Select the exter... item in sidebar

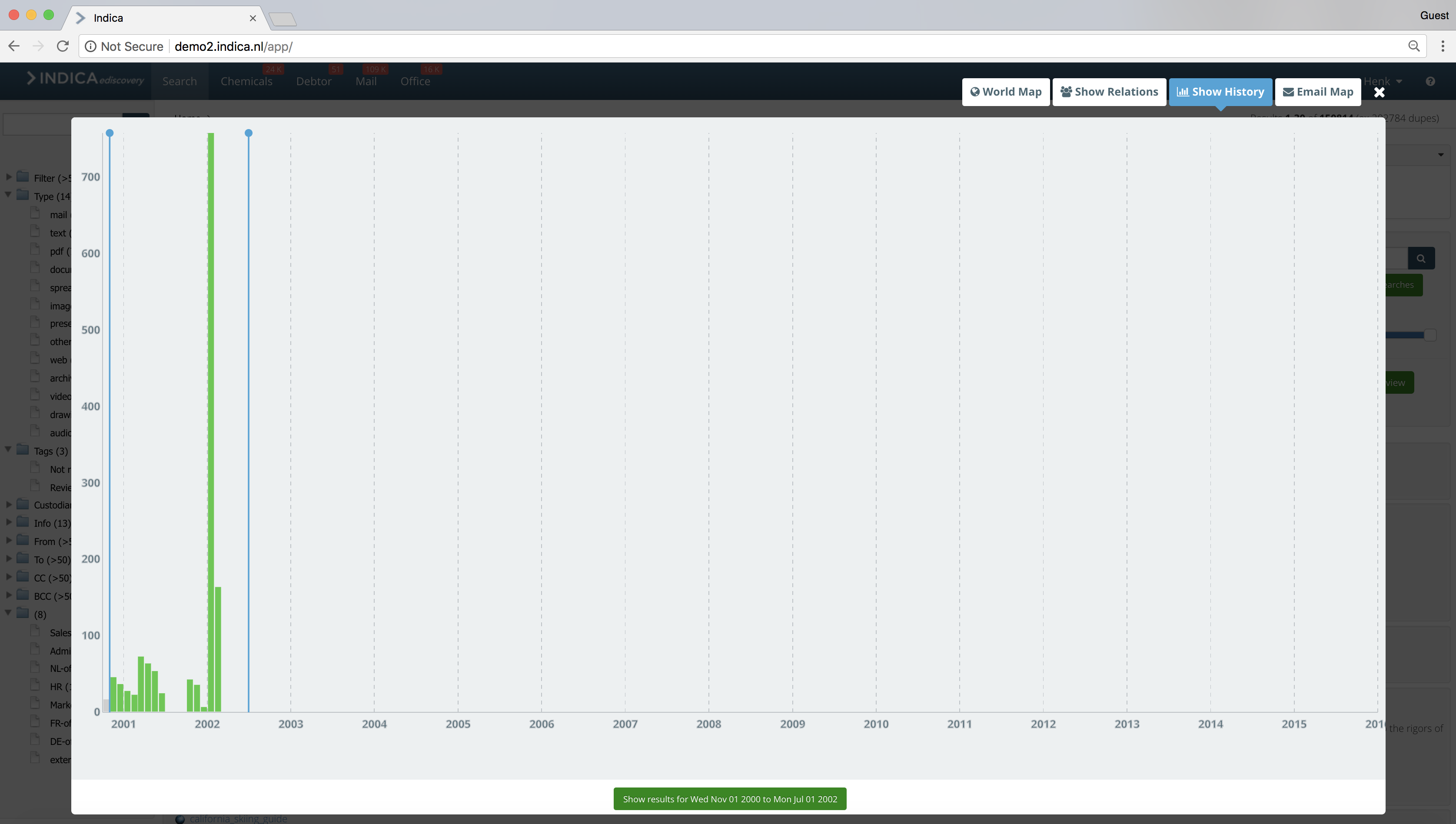pos(60,760)
